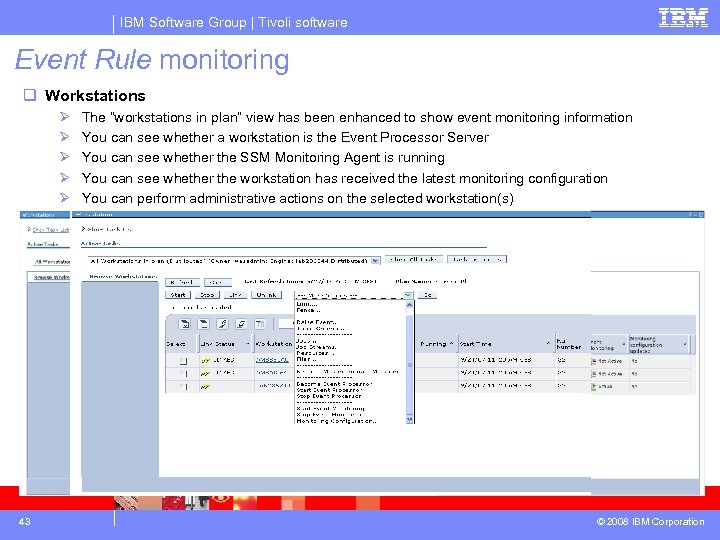Image resolution: width=720 pixels, height=540 pixels.
Task: Click the show filter row toolbar icon
Action: [222, 324]
